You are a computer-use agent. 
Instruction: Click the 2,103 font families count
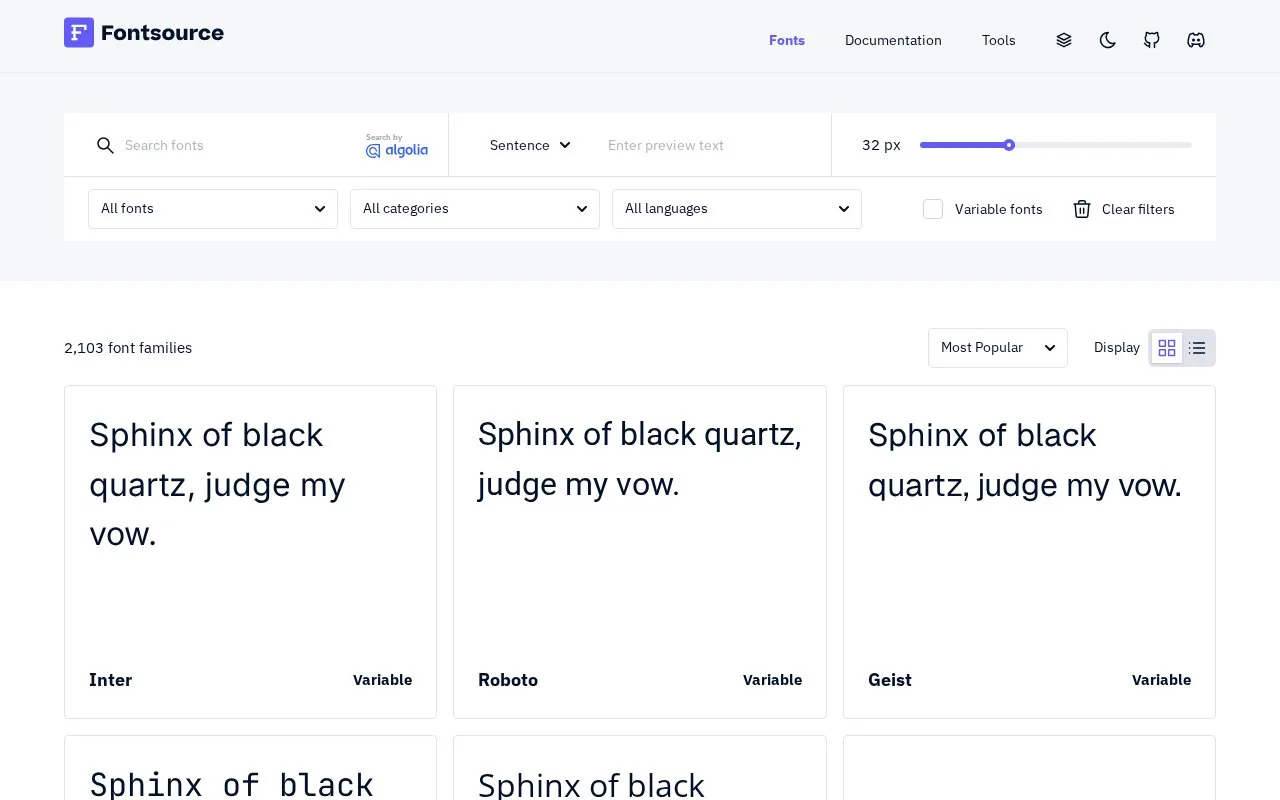click(x=128, y=348)
